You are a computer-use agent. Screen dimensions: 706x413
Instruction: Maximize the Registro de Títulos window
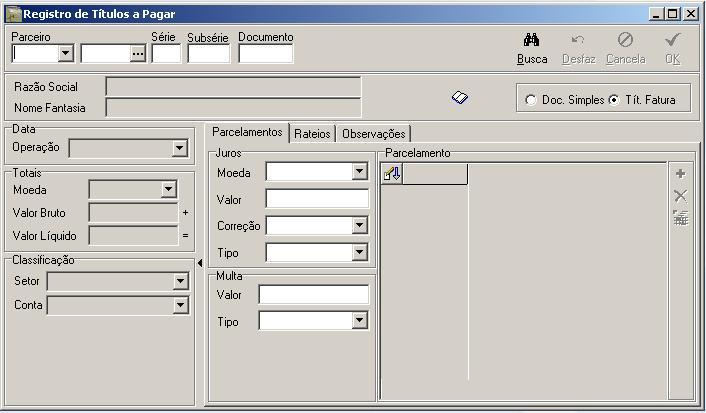pos(672,14)
